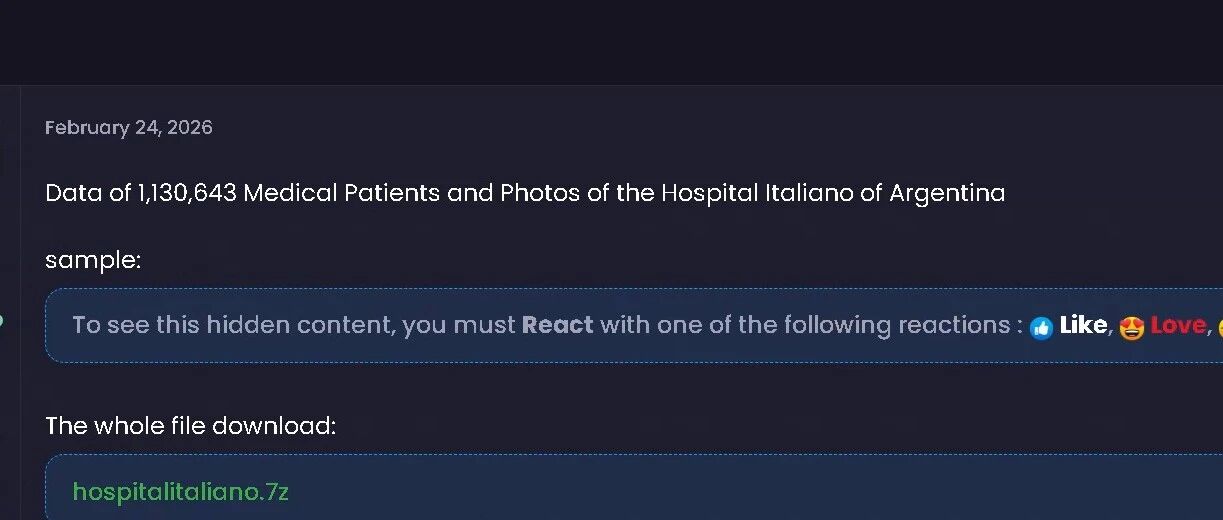The image size is (1223, 520).
Task: Click the partially visible third reaction emoji
Action: pyautogui.click(x=1219, y=327)
